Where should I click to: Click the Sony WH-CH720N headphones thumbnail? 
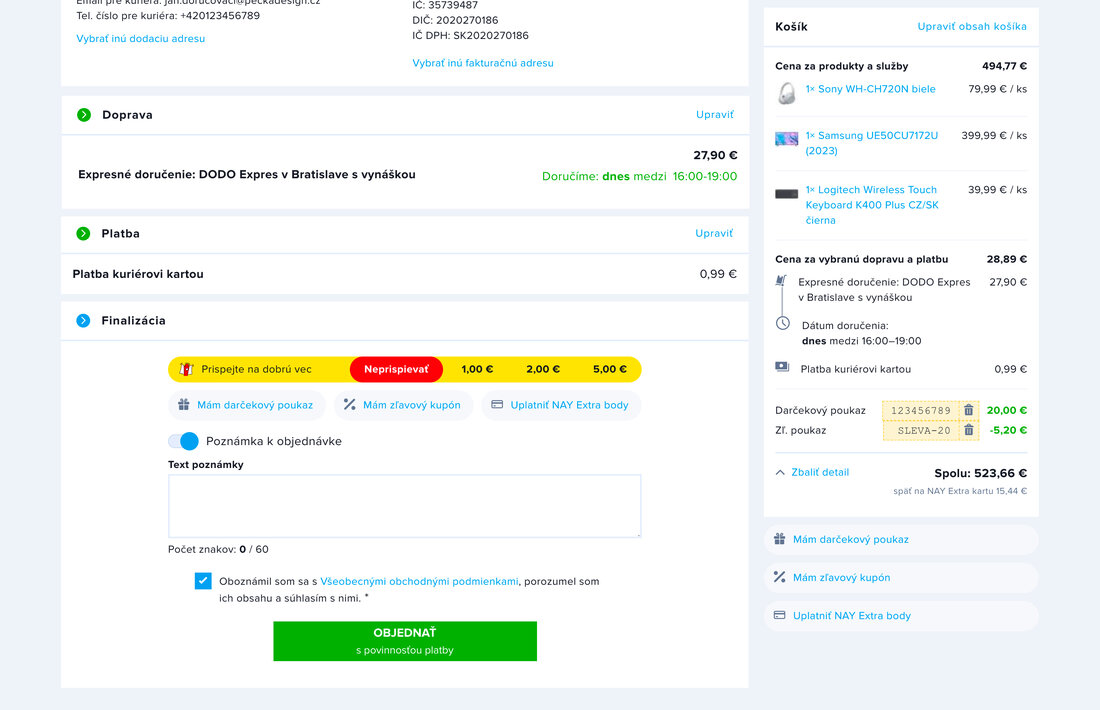click(x=787, y=93)
